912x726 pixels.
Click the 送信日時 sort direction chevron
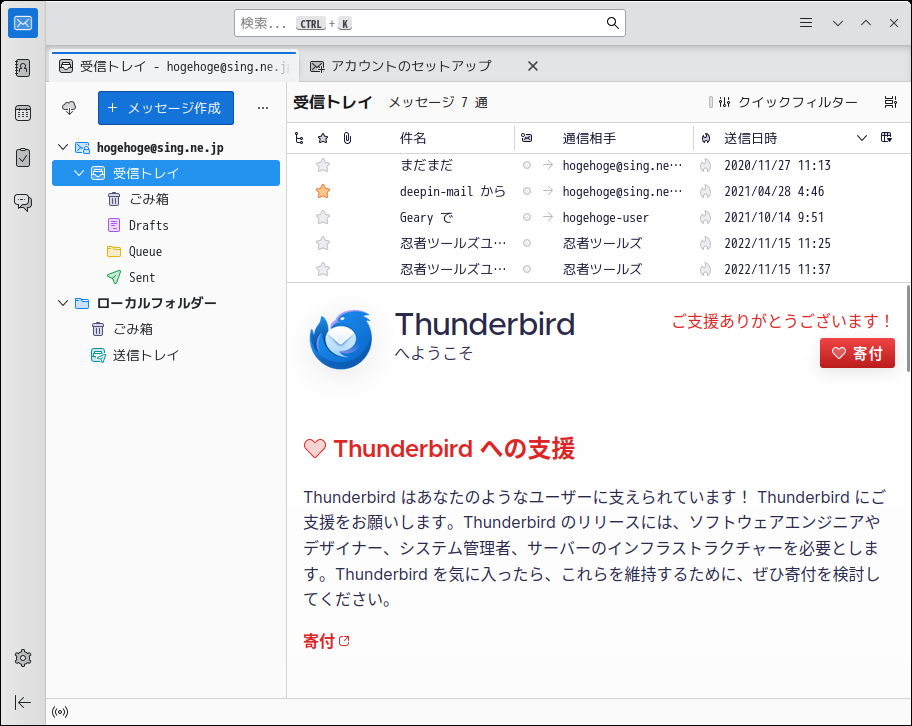click(862, 138)
